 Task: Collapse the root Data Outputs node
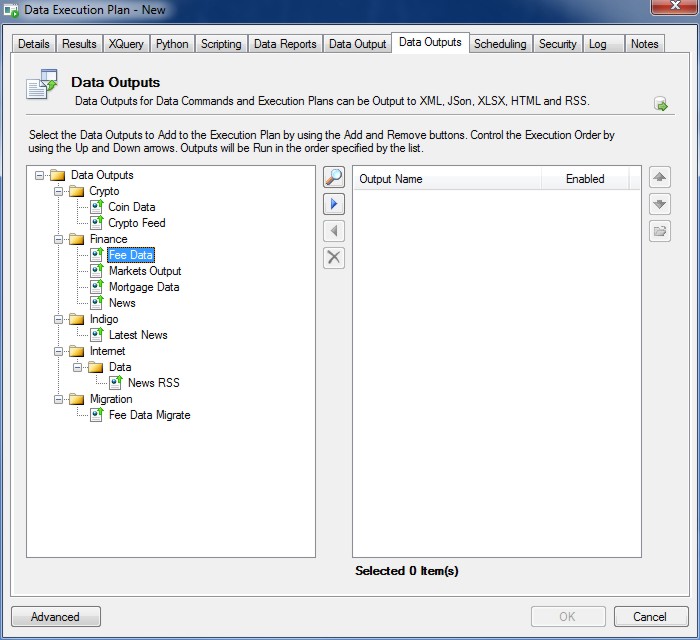click(40, 175)
